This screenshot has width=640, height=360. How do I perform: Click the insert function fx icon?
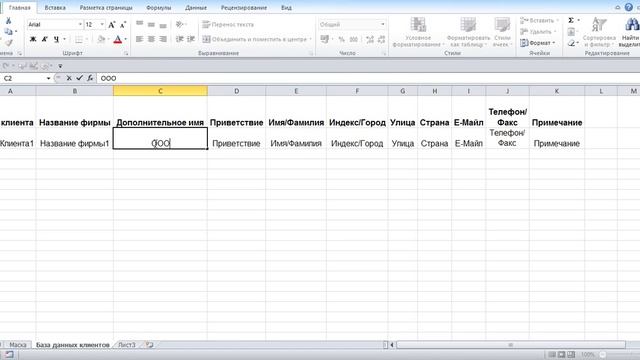coord(90,78)
